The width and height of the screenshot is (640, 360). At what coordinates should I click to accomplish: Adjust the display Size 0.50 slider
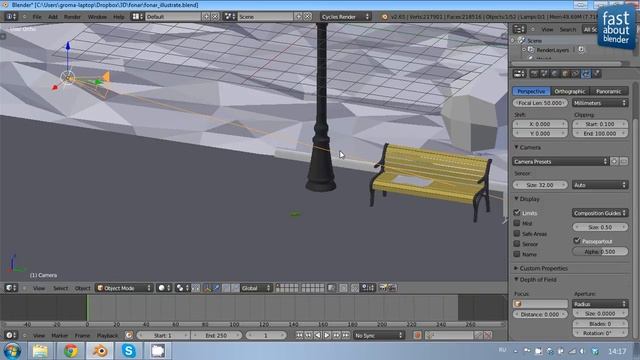click(x=600, y=227)
